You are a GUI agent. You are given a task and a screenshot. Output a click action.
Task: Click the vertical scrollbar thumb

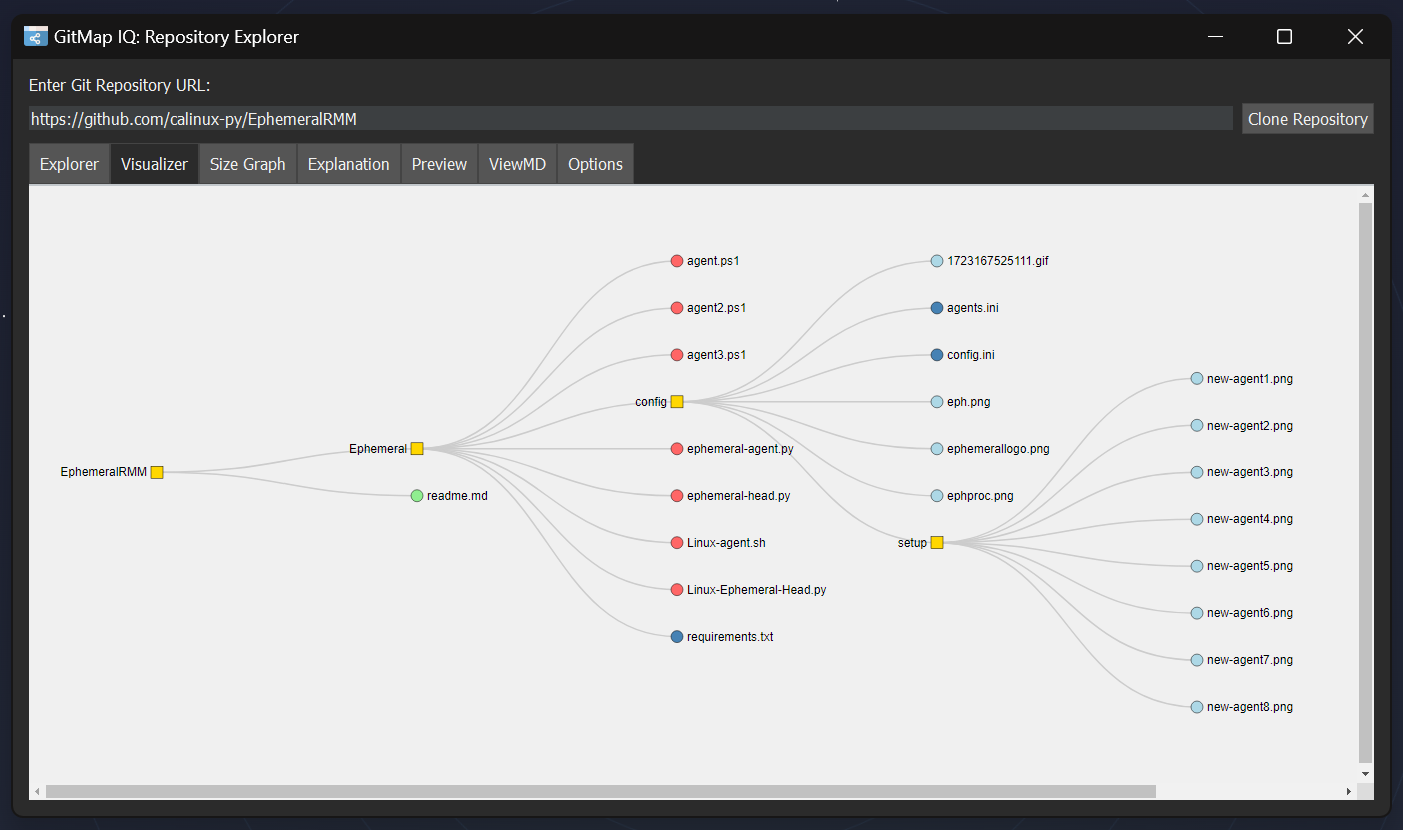click(x=1366, y=483)
